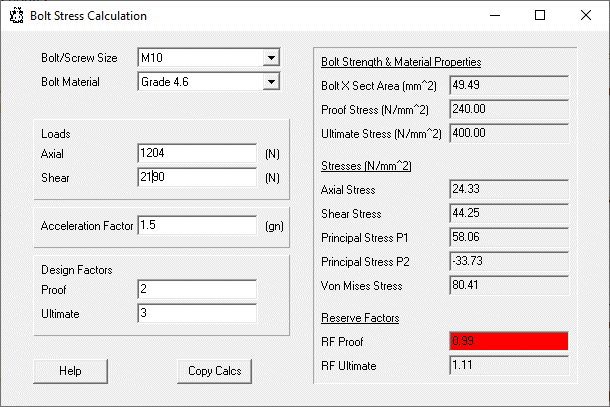This screenshot has width=610, height=407.
Task: Minimize the Bolt Stress Calculation window
Action: click(x=495, y=16)
